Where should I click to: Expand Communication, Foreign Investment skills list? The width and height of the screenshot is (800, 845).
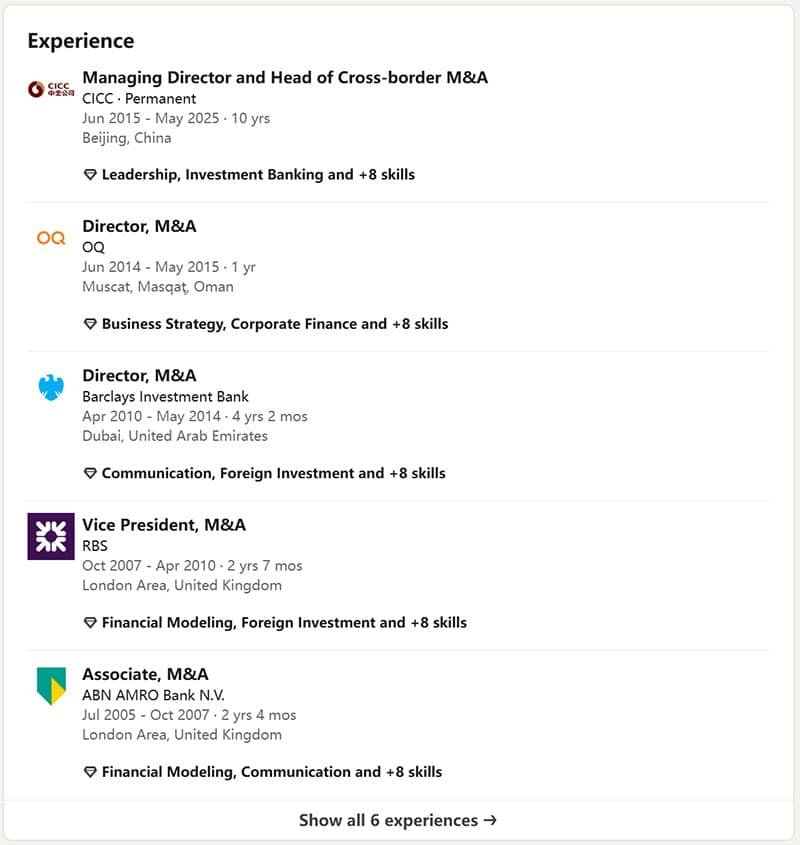tap(273, 473)
